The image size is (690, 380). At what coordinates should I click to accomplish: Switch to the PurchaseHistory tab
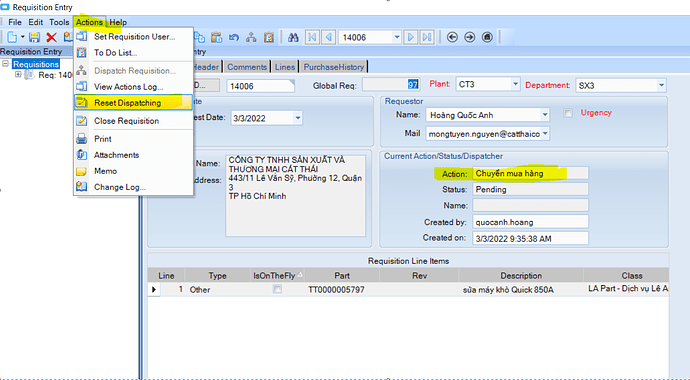click(x=334, y=67)
